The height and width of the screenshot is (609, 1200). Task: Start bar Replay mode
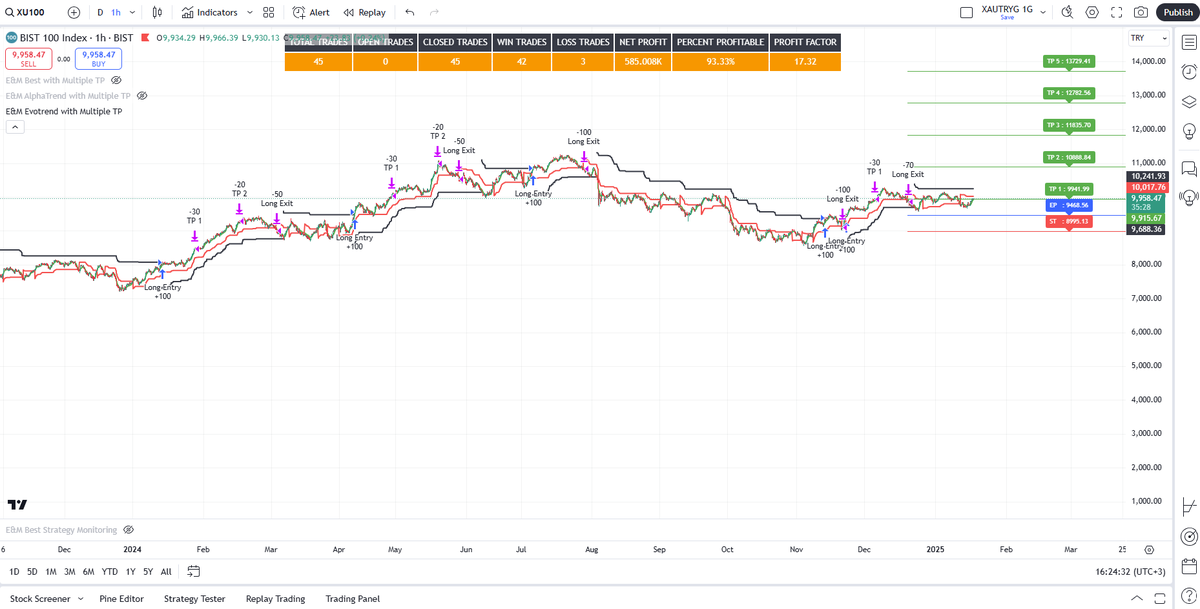point(364,12)
